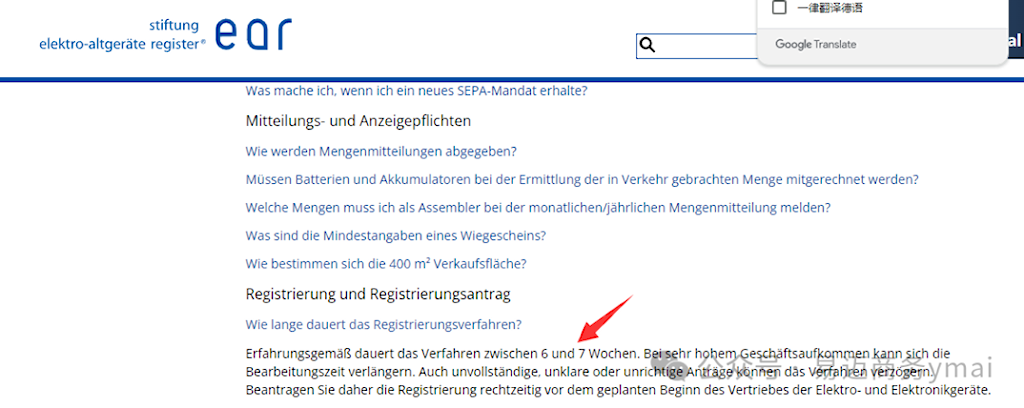The image size is (1024, 408).
Task: Tick the always-translate-German checkbox
Action: [x=780, y=8]
